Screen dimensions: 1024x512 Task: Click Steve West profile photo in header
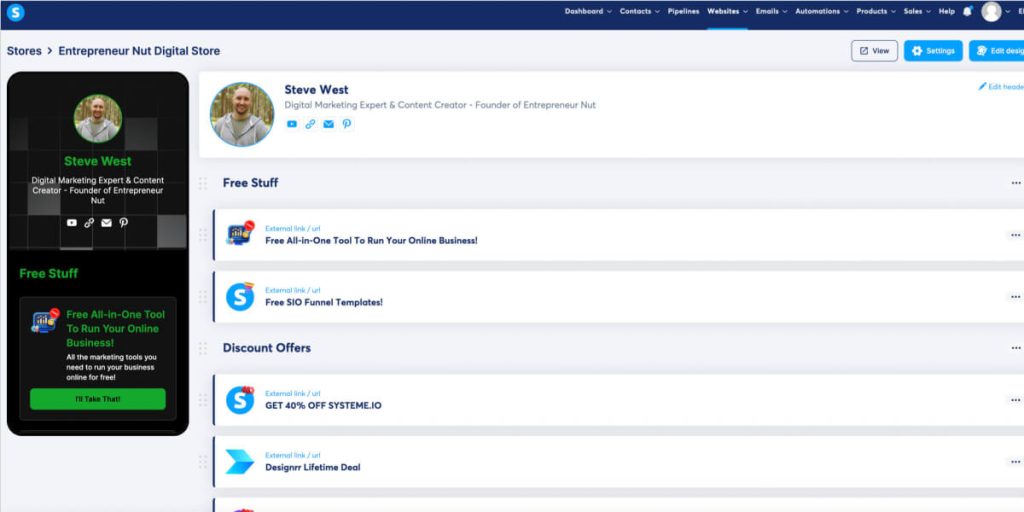pyautogui.click(x=242, y=114)
